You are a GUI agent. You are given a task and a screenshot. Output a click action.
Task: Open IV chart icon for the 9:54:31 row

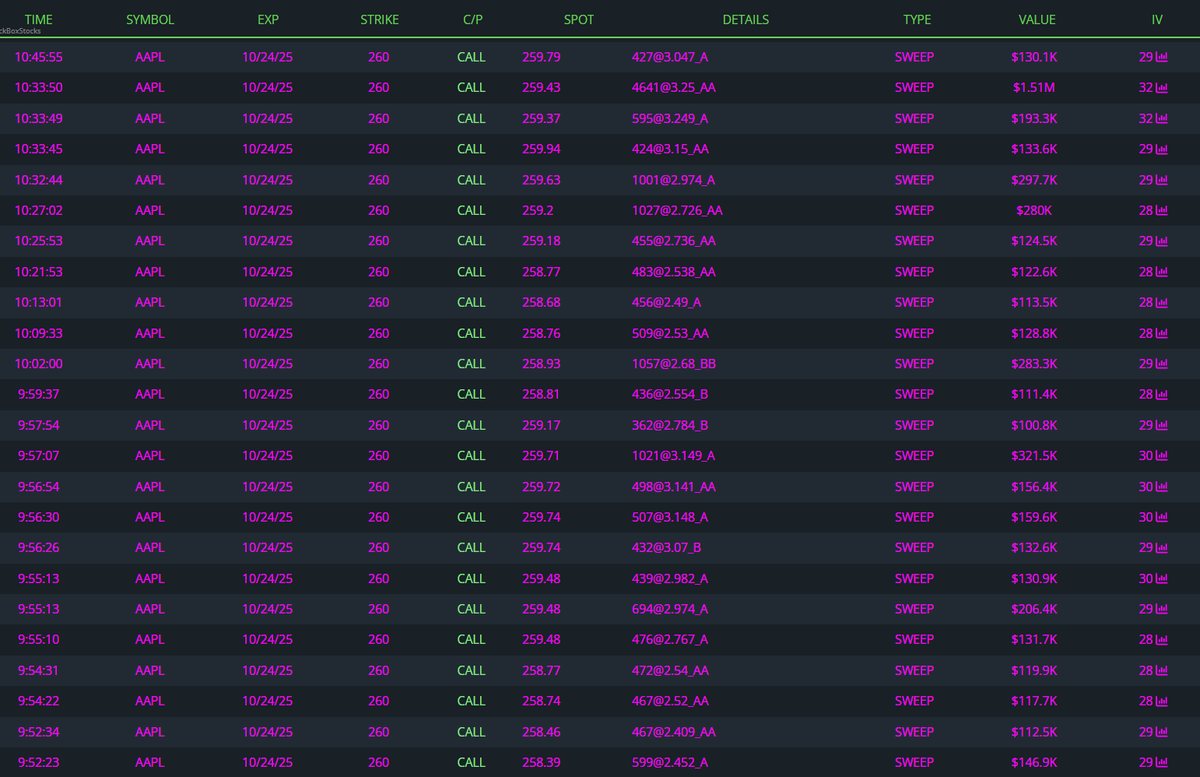click(x=1162, y=671)
